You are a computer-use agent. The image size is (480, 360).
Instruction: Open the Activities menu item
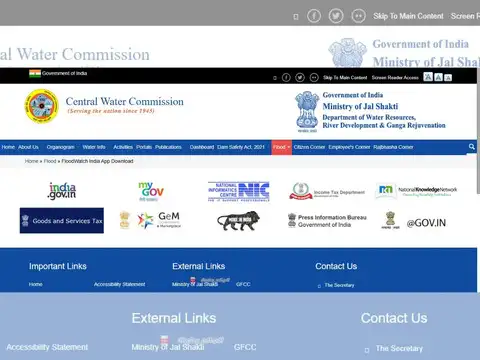tap(123, 147)
